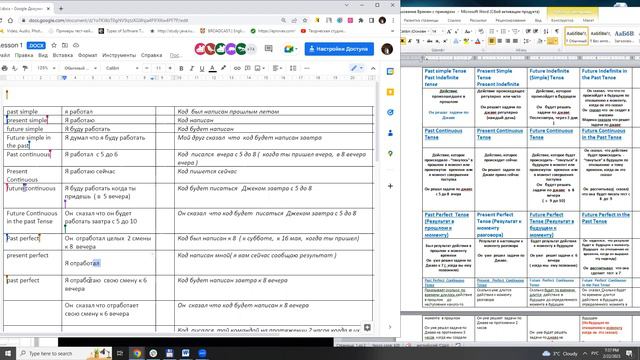Open the Calibri font dropdown in Docs

coord(122,68)
